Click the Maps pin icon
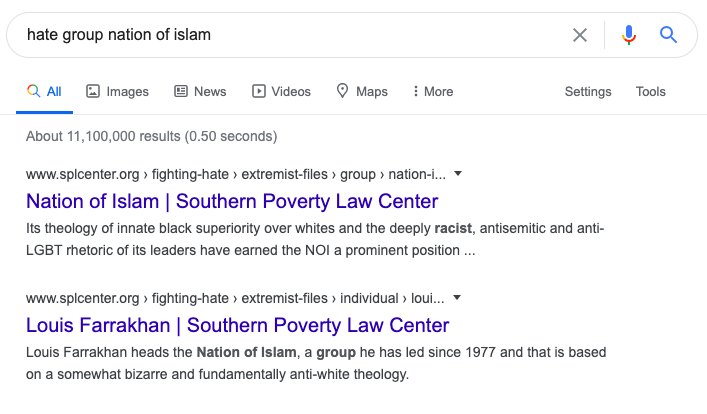The width and height of the screenshot is (707, 414). tap(343, 91)
